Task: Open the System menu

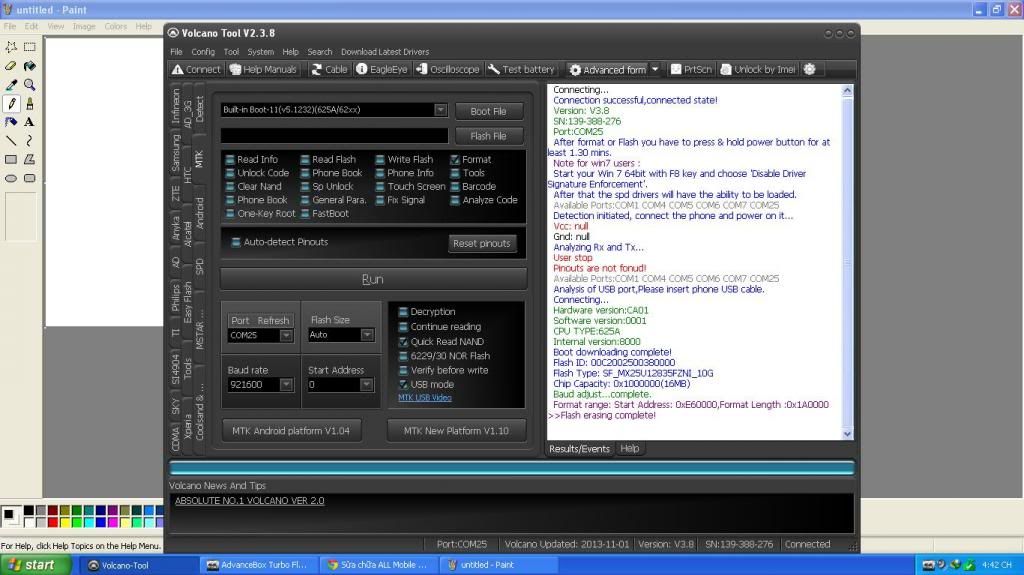Action: coord(261,52)
